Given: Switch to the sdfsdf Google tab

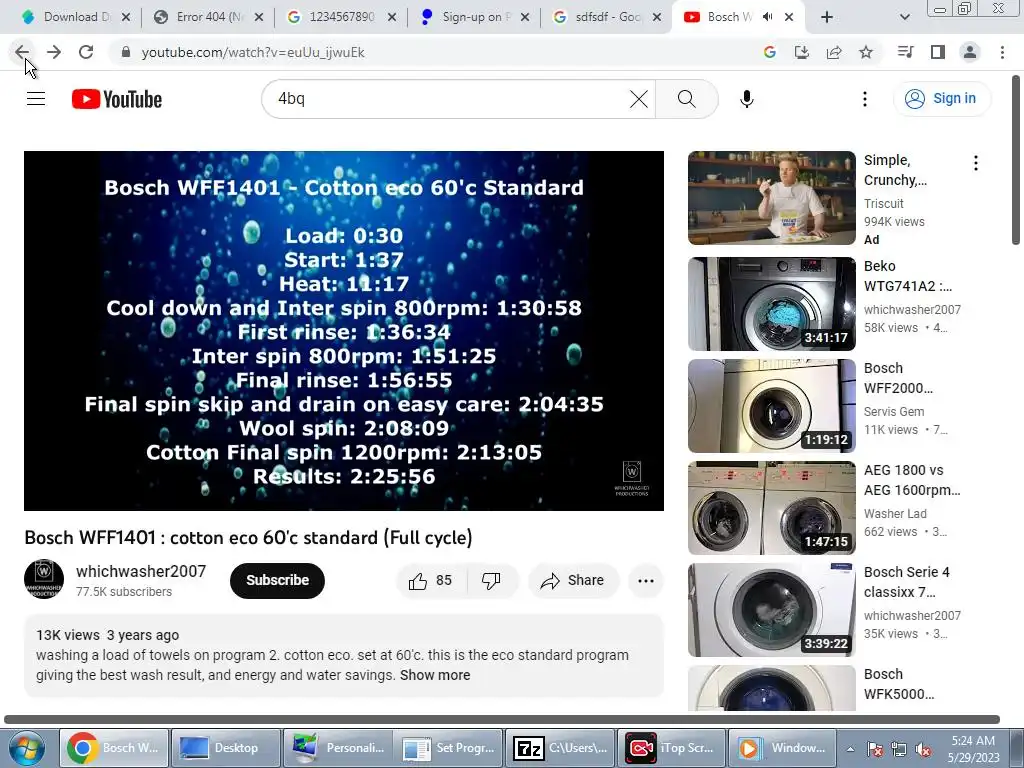Looking at the screenshot, I should click(607, 17).
